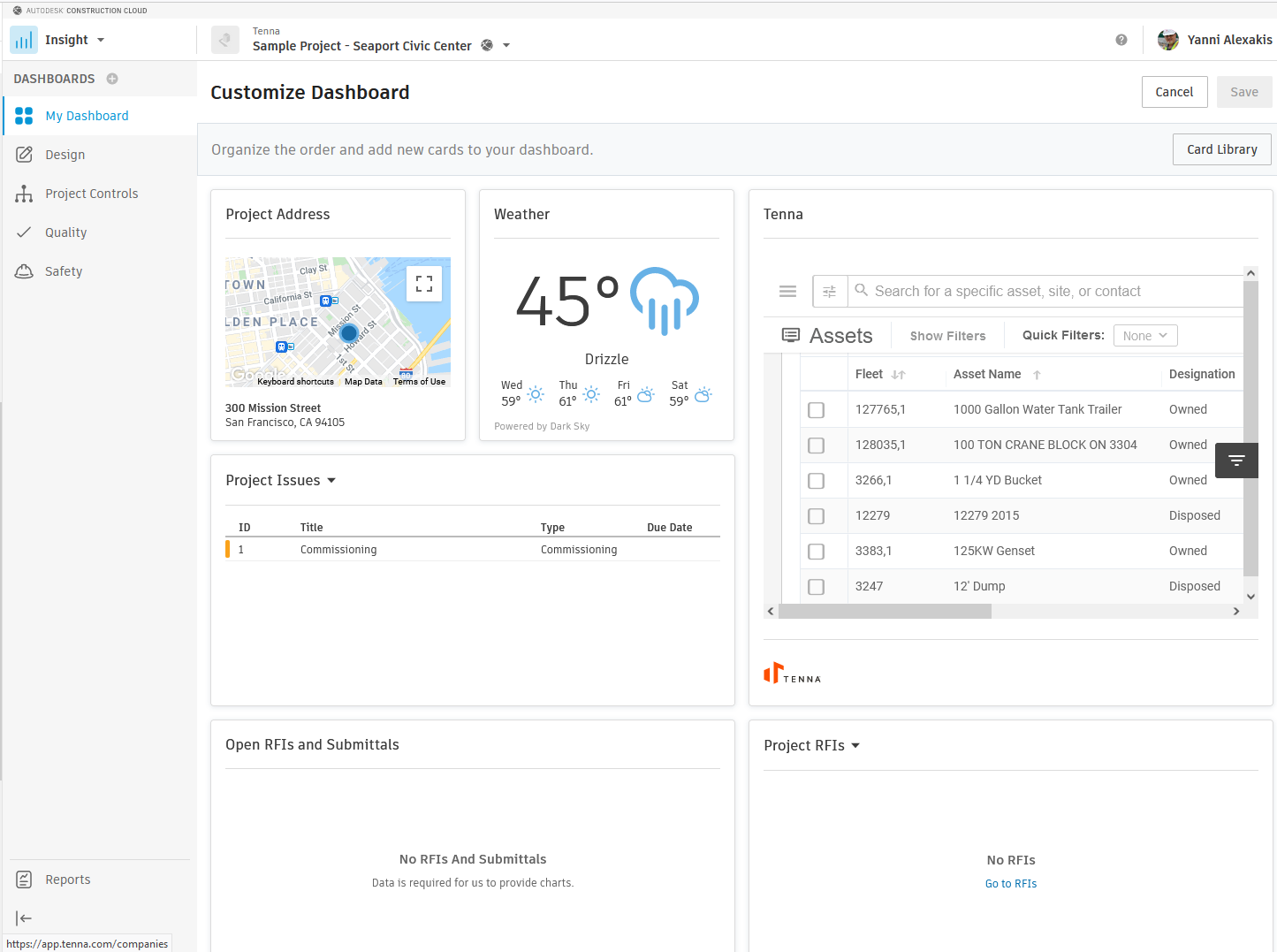Open the Quality dashboard

pos(100,232)
